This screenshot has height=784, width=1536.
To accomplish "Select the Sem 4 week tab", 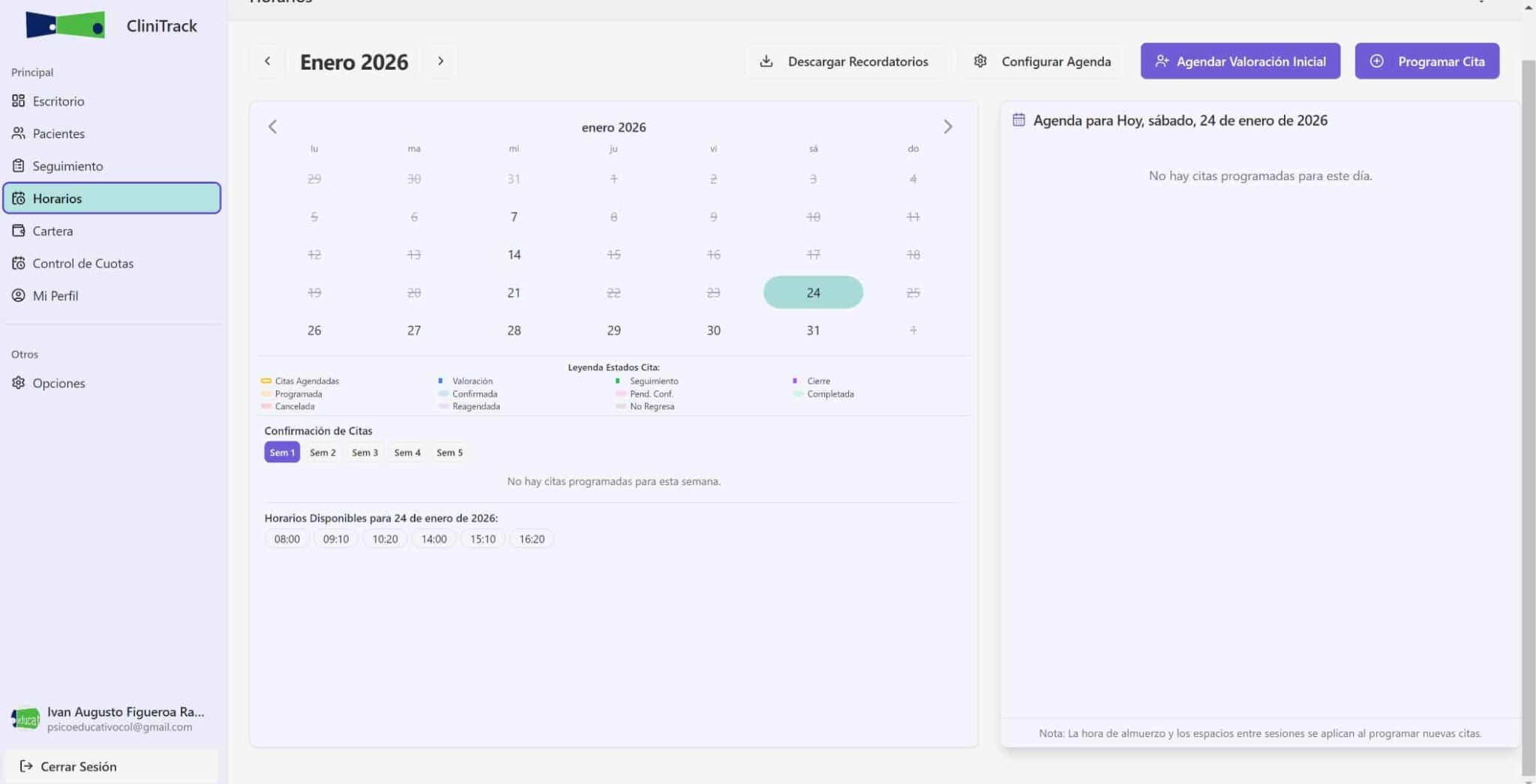I will (x=407, y=452).
